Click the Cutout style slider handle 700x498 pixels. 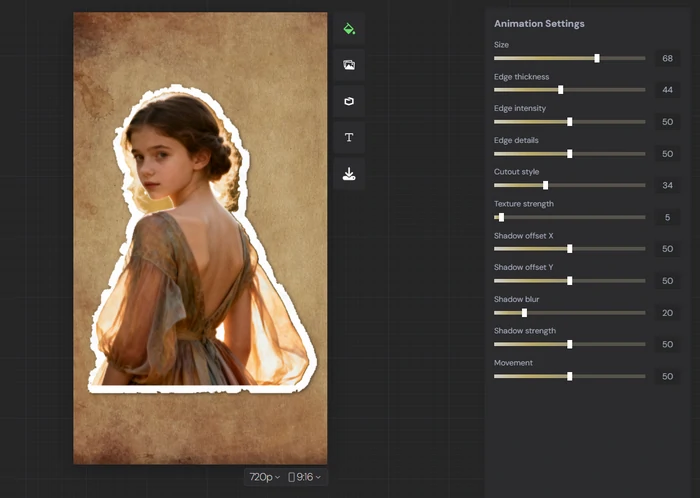[x=546, y=185]
